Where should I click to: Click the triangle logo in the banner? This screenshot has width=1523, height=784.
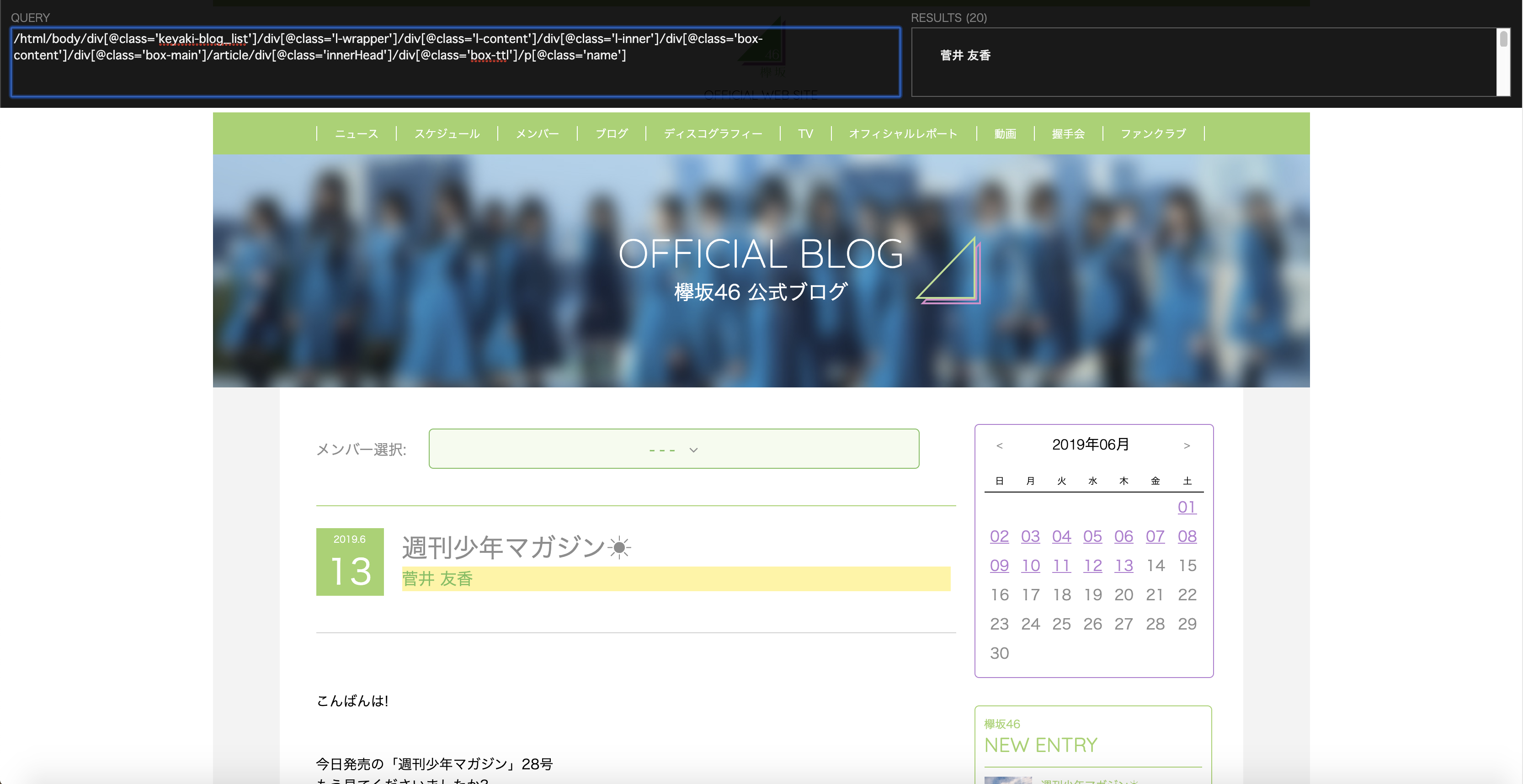coord(949,270)
